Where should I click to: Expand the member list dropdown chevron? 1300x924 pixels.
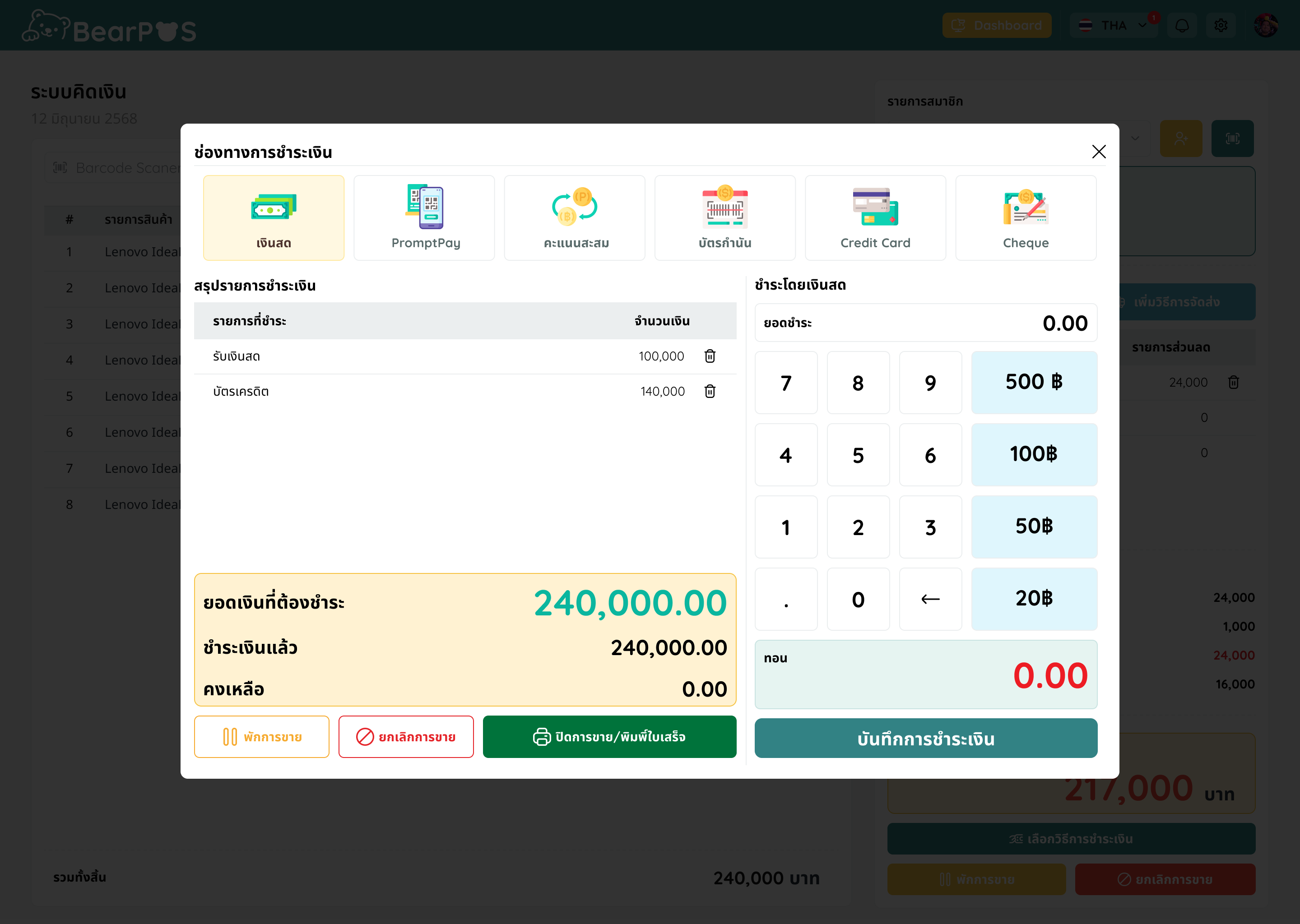point(1135,138)
